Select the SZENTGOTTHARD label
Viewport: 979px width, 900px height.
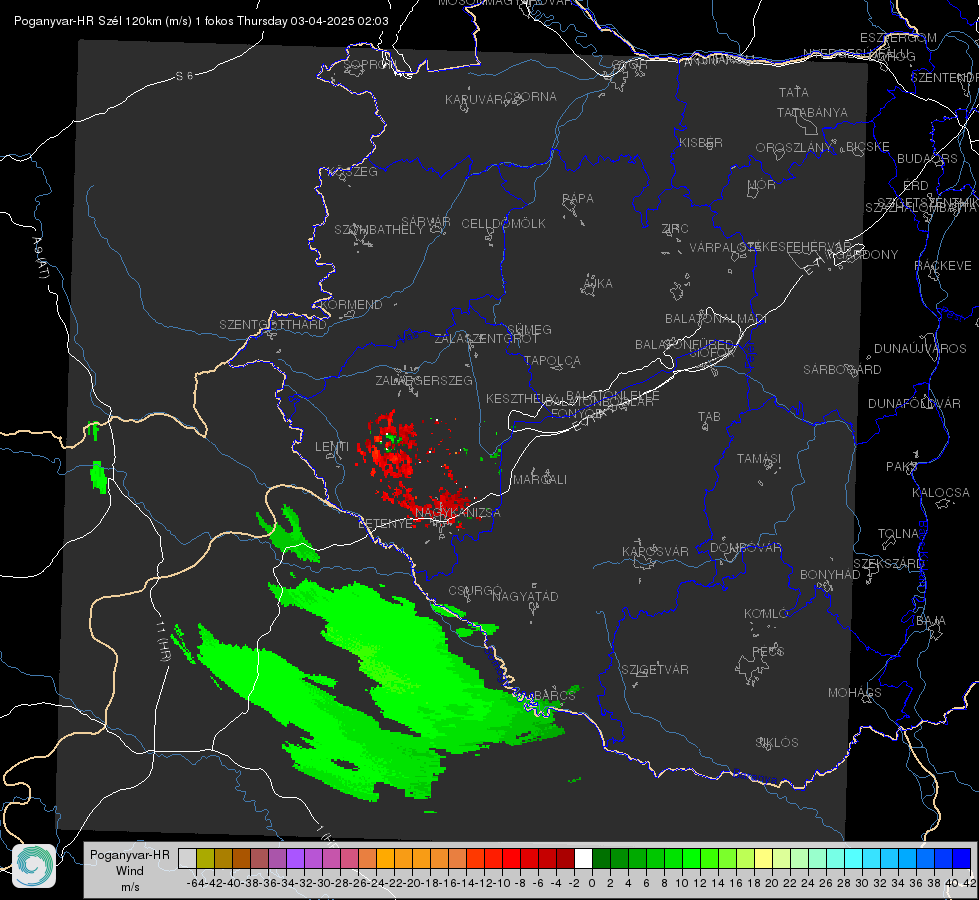click(x=273, y=325)
